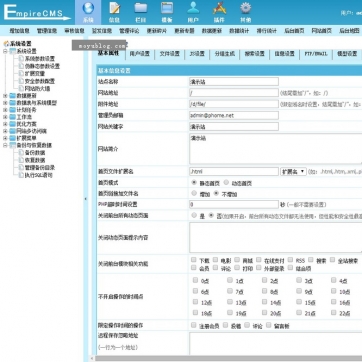Click the folder icon beside 优化方案
This screenshot has width=362, height=362.
[x=13, y=124]
